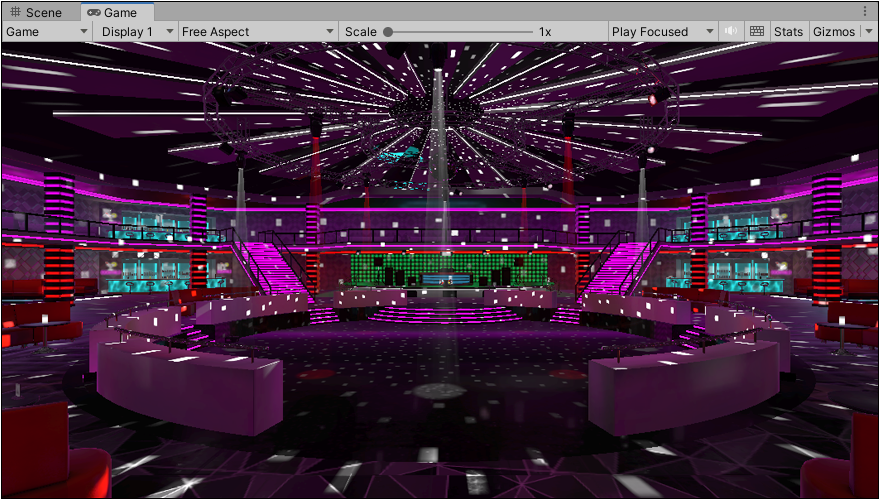880x500 pixels.
Task: Open the Free Aspect resolution dropdown
Action: pos(257,31)
